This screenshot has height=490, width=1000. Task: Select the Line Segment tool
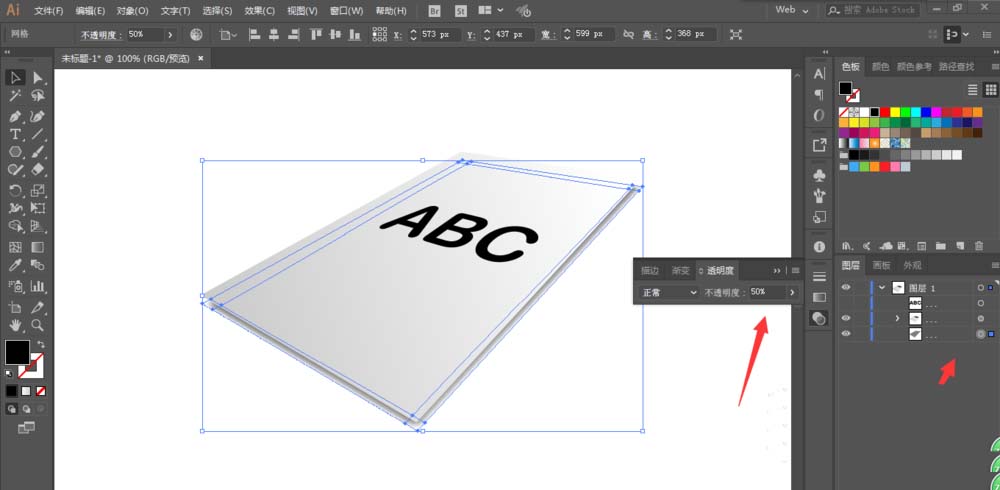[38, 134]
